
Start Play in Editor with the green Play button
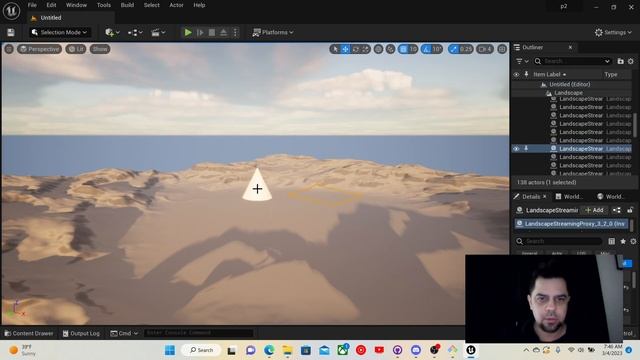(x=188, y=32)
